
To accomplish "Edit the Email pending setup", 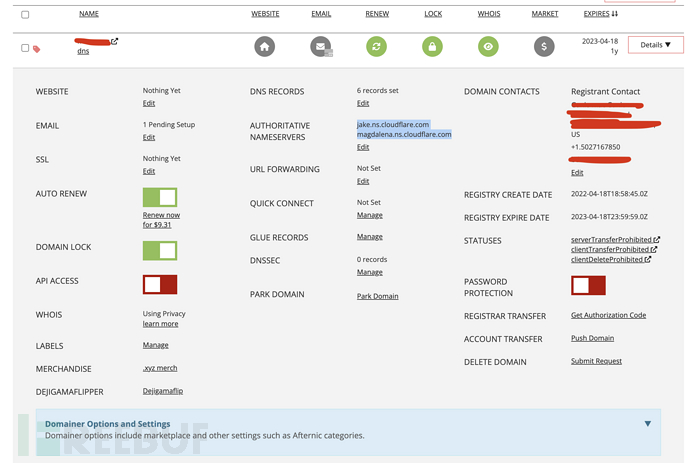I will [x=149, y=137].
